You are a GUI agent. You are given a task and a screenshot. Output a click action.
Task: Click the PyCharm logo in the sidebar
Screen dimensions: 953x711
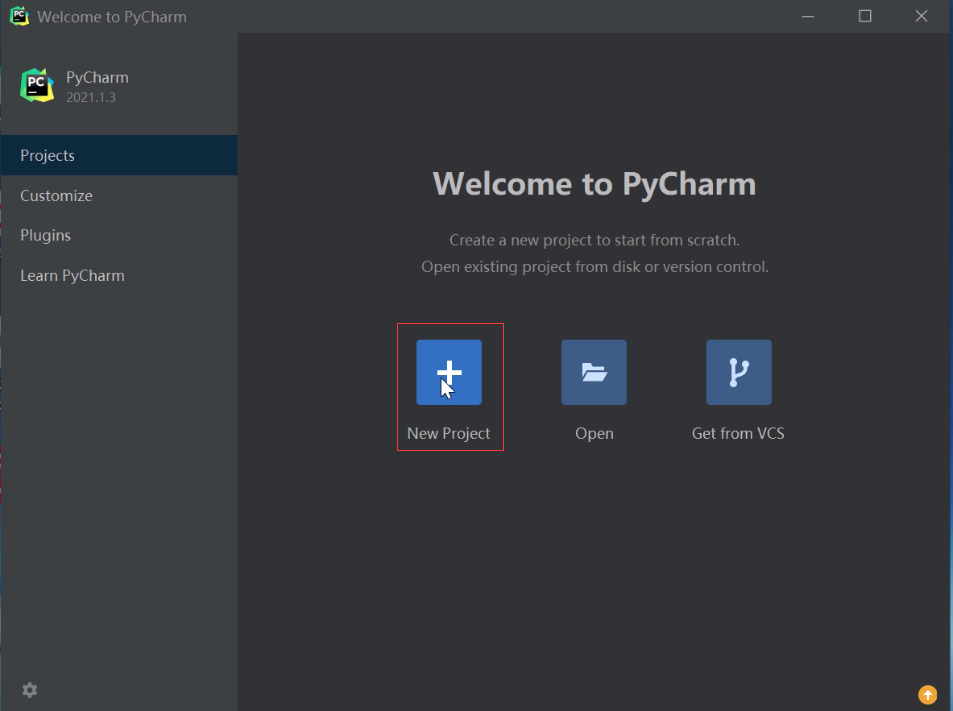click(37, 86)
